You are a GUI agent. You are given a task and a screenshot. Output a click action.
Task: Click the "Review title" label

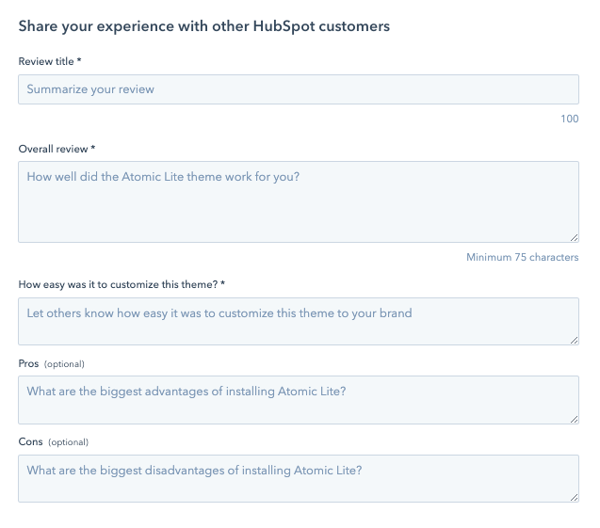tap(46, 62)
